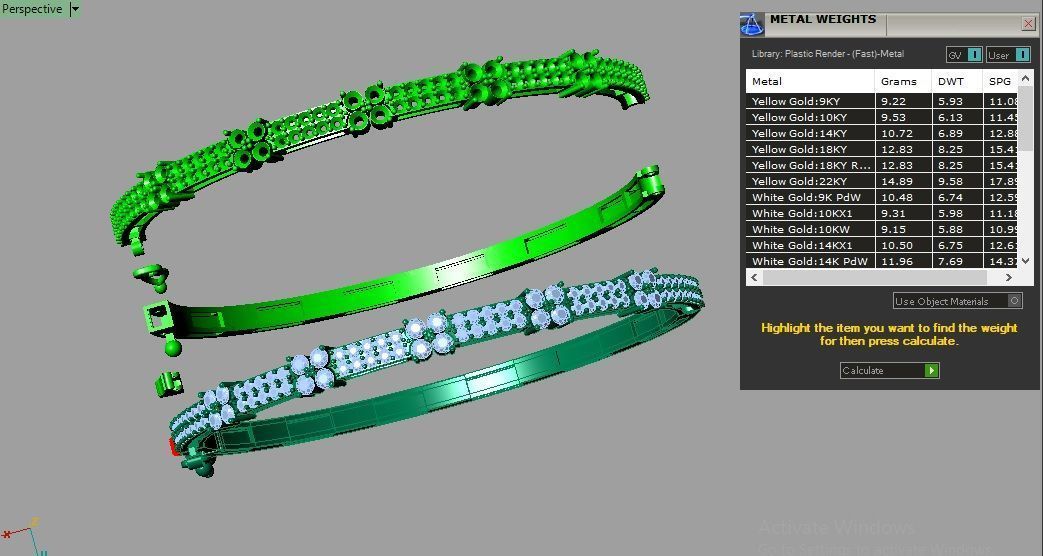Sort by the DWT column header
The height and width of the screenshot is (556, 1044).
pyautogui.click(x=957, y=81)
